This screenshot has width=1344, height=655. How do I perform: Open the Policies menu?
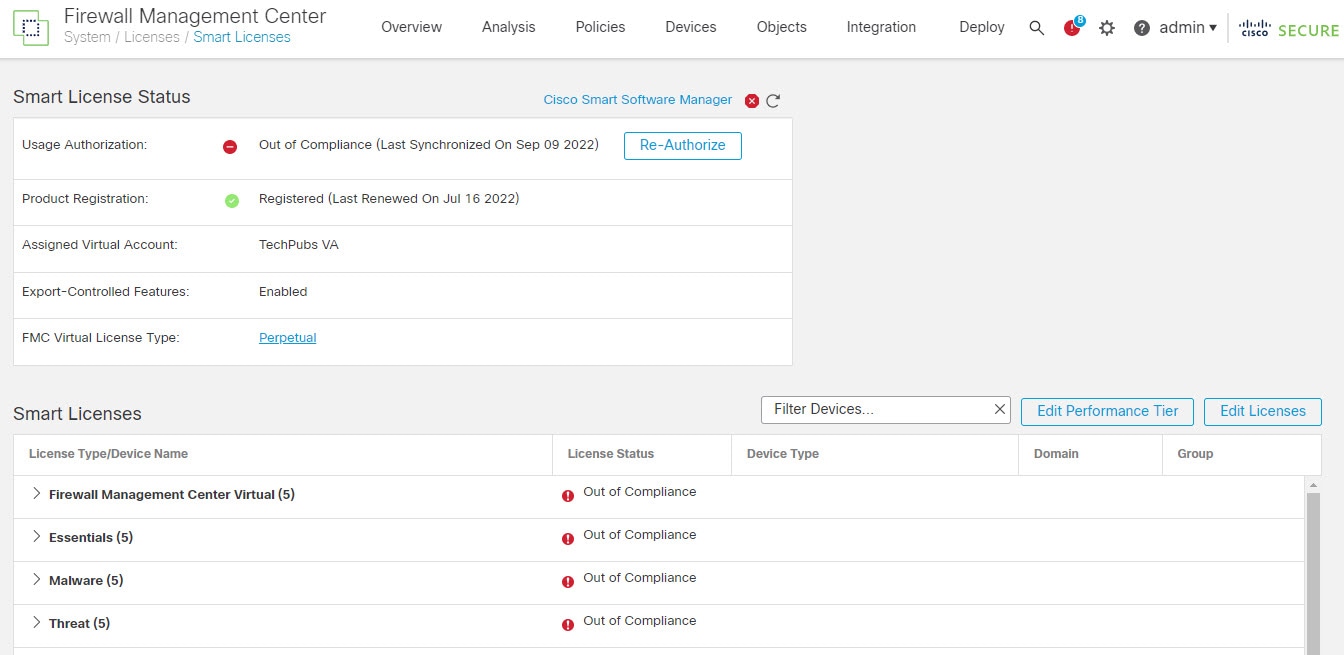(x=600, y=27)
